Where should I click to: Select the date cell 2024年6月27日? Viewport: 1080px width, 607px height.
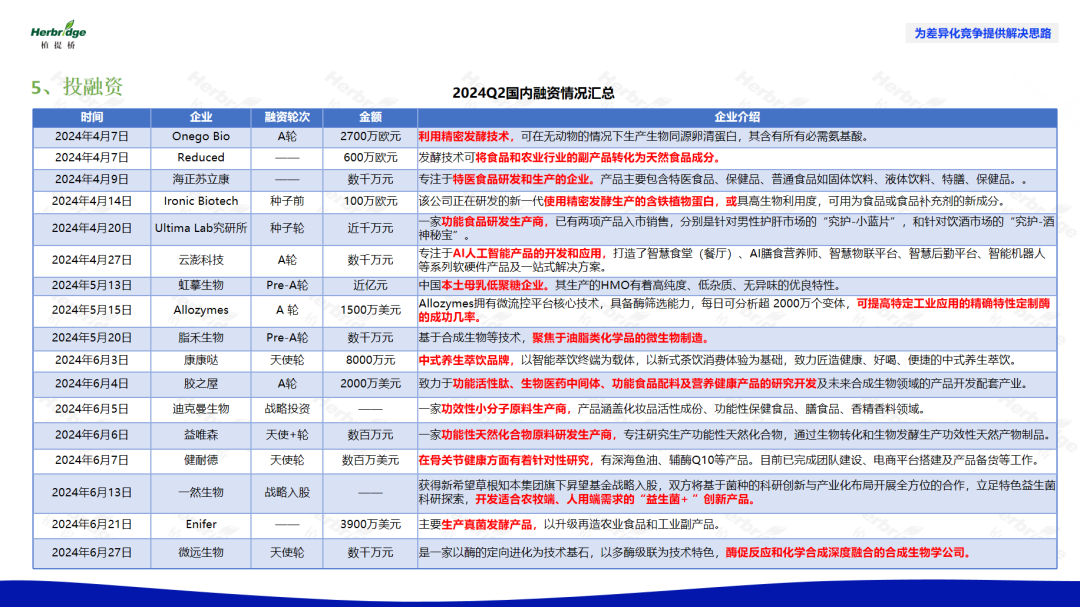[92, 553]
